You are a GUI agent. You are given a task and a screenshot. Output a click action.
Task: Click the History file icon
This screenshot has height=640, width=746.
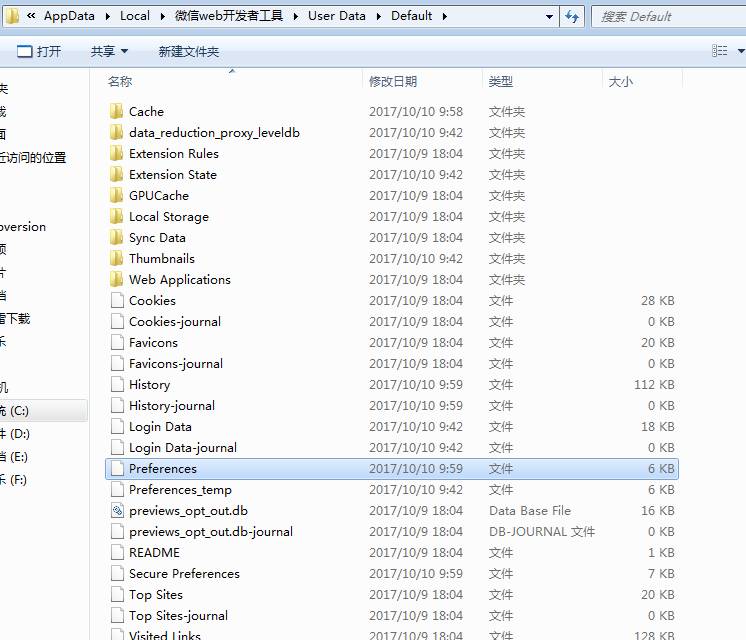117,384
